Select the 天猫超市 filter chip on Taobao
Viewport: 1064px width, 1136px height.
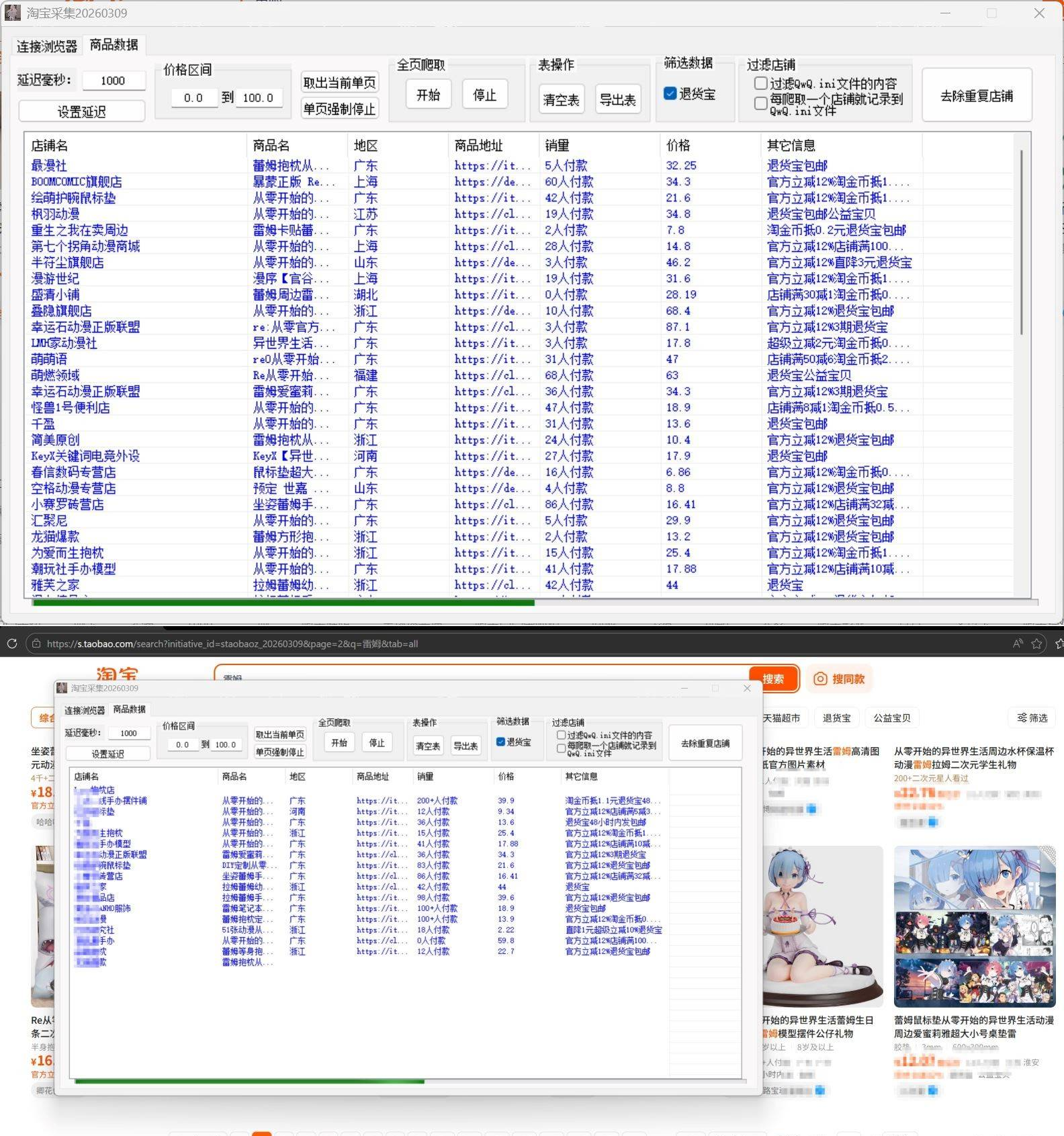pos(783,717)
